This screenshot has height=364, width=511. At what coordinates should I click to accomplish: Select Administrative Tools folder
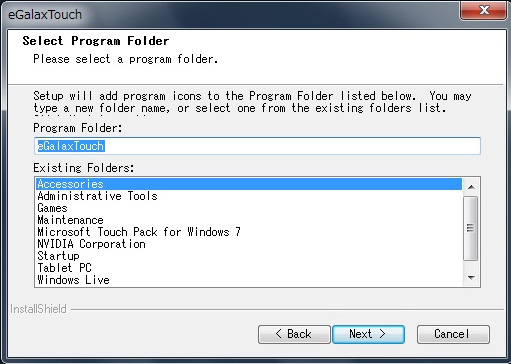249,196
